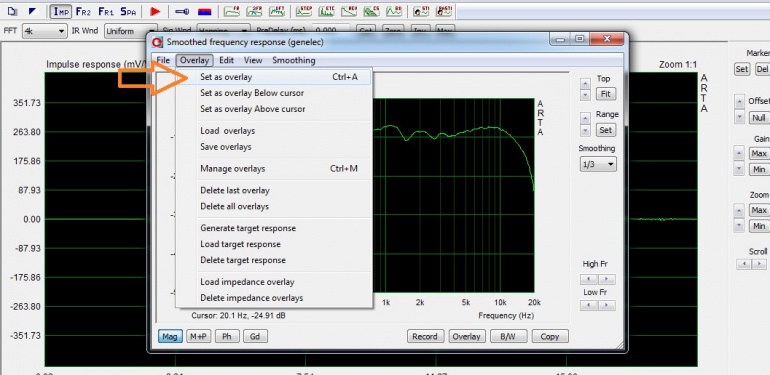Click the Copy button
Image resolution: width=770 pixels, height=375 pixels.
[550, 336]
